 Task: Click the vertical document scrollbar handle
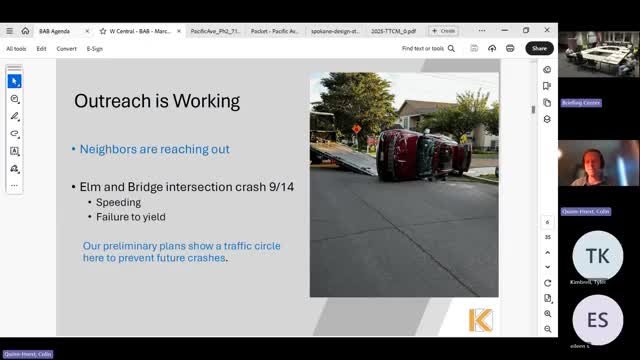click(x=533, y=109)
